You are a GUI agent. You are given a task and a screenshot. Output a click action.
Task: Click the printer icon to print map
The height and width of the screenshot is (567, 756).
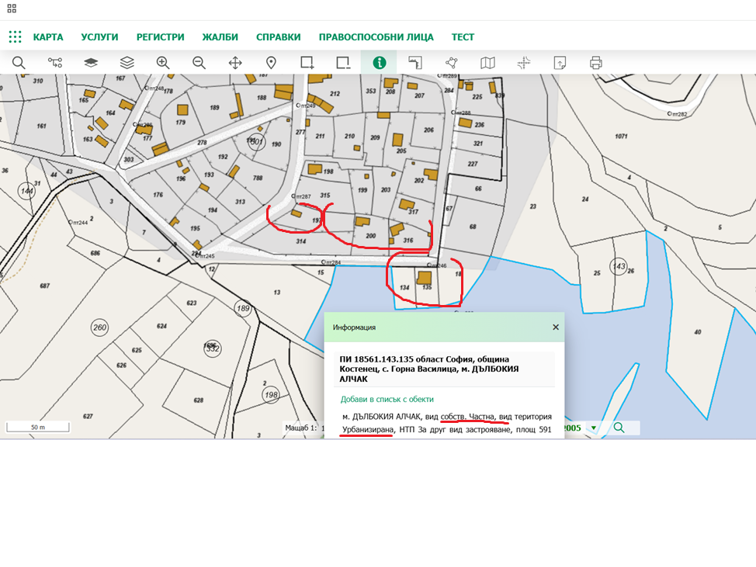pos(596,63)
